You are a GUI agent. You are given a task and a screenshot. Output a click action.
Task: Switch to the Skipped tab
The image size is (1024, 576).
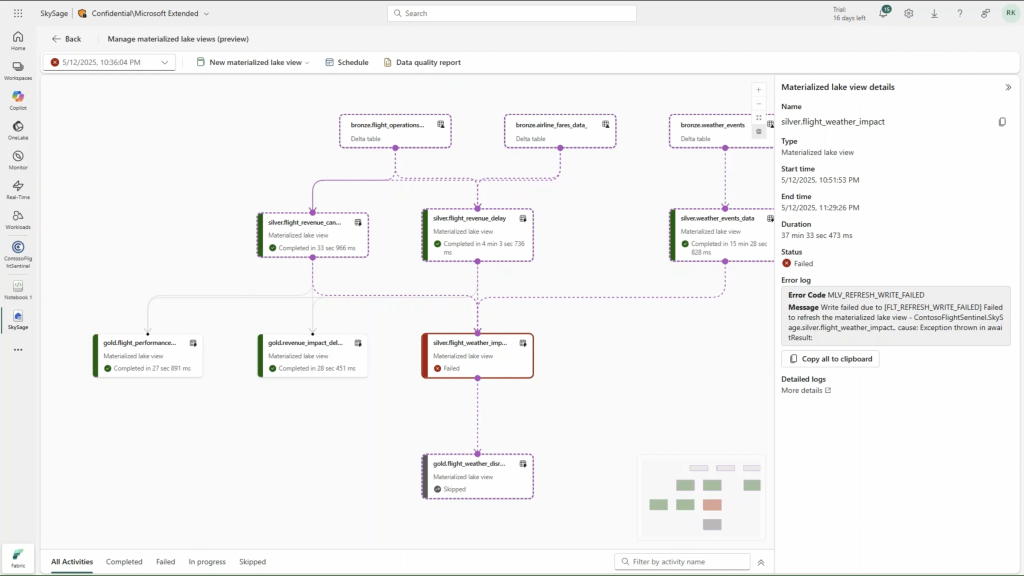click(252, 562)
